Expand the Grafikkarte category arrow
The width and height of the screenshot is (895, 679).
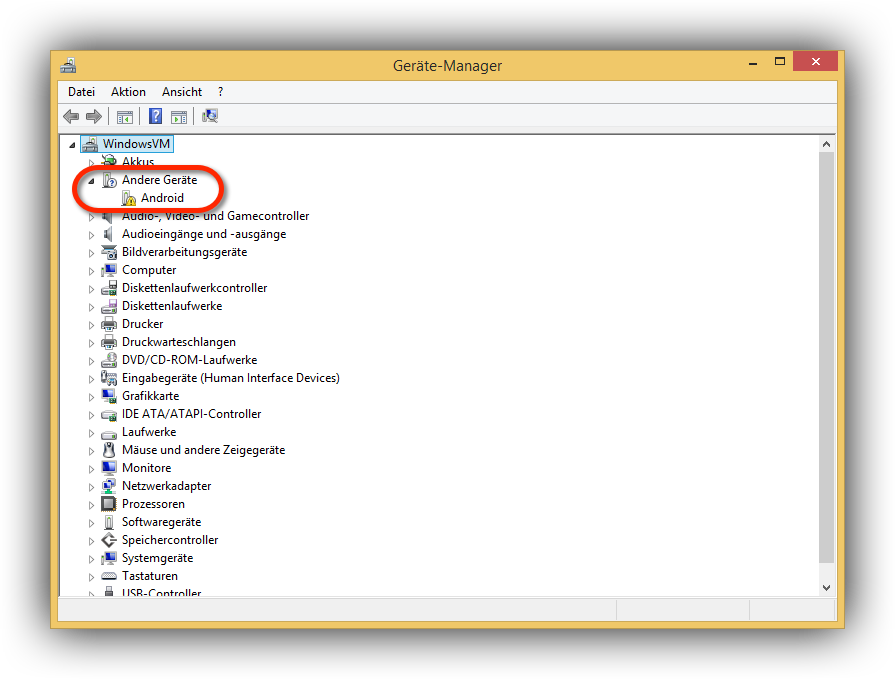coord(91,397)
